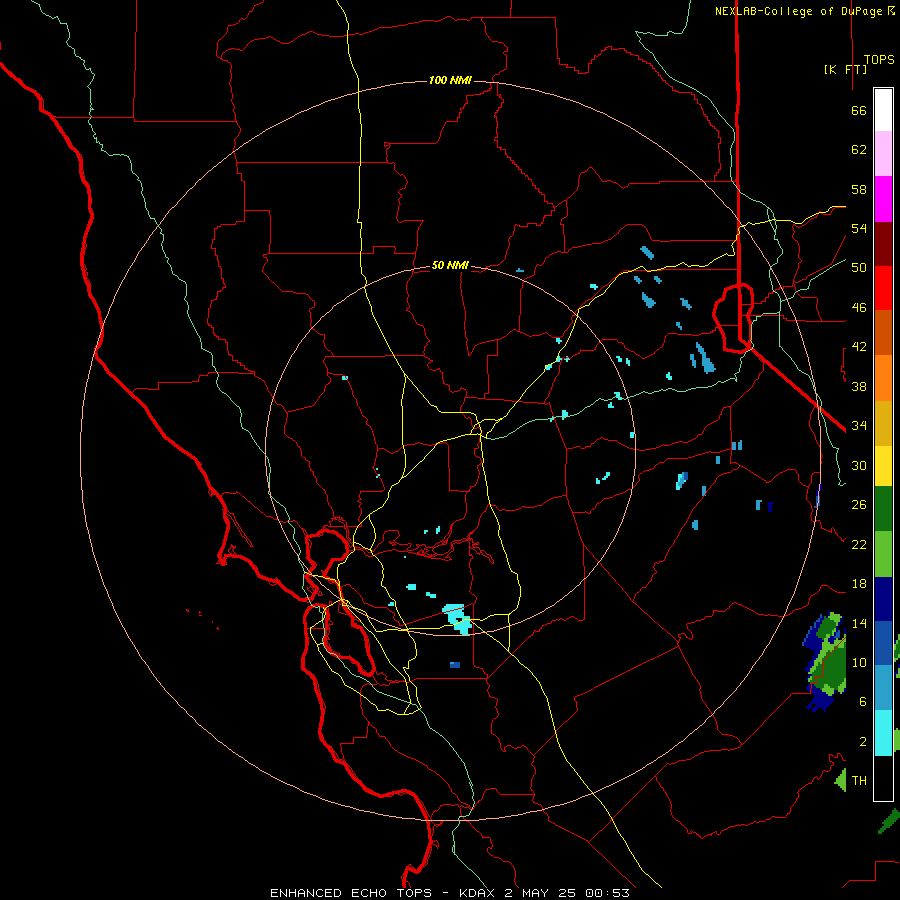Click the "18" legend value

coord(859,584)
